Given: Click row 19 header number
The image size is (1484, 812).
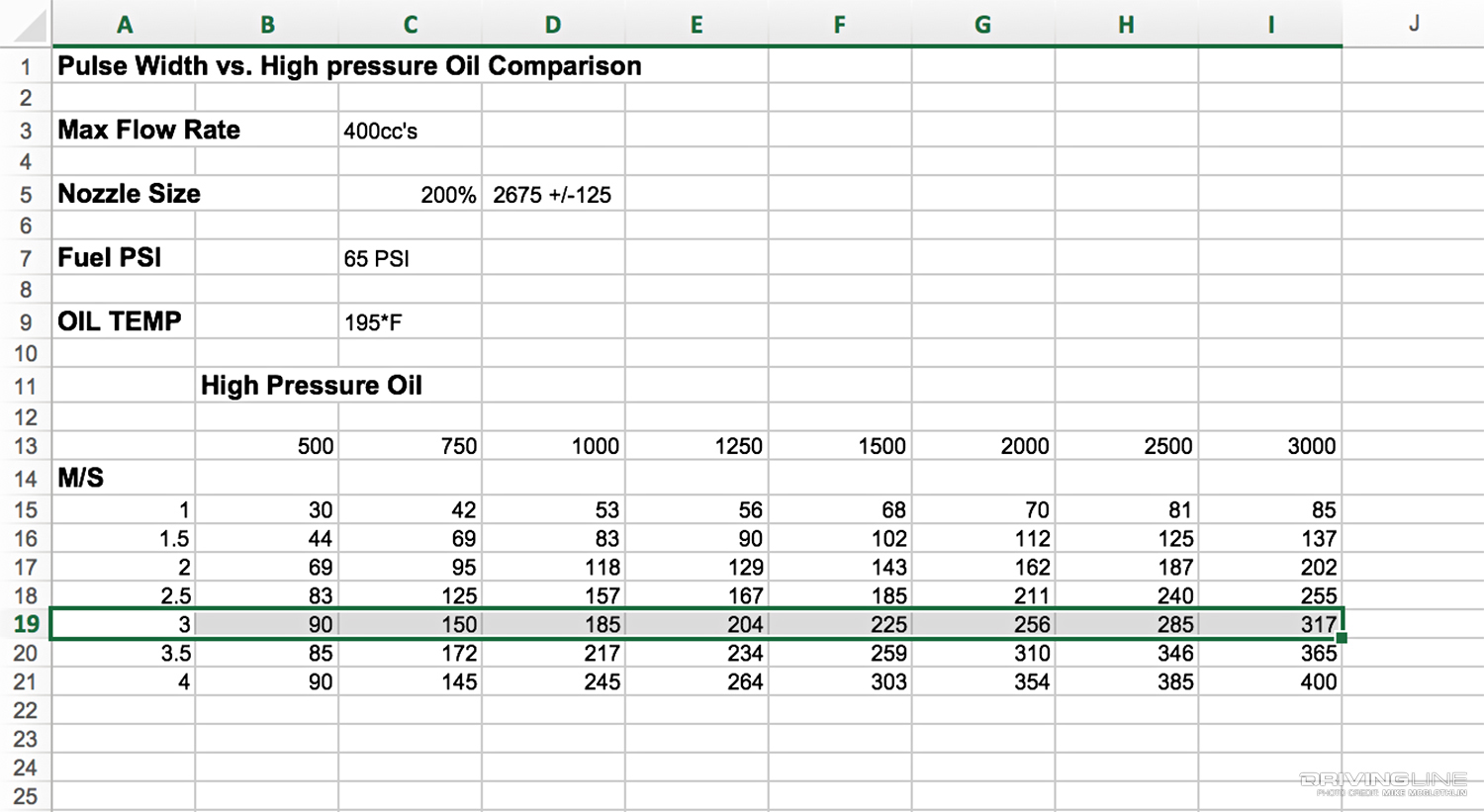Looking at the screenshot, I should click(27, 624).
